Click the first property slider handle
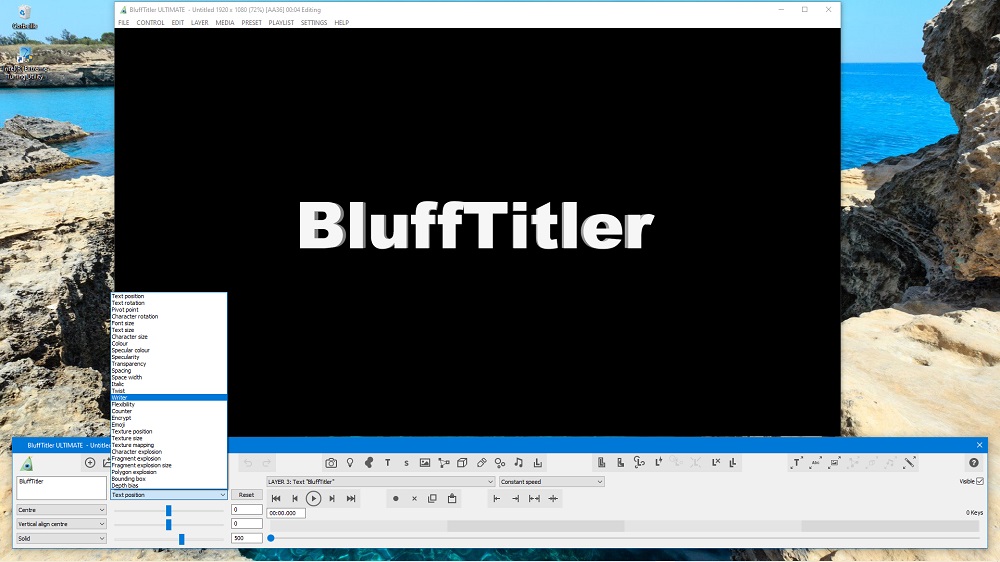The height and width of the screenshot is (562, 1000). click(x=168, y=510)
